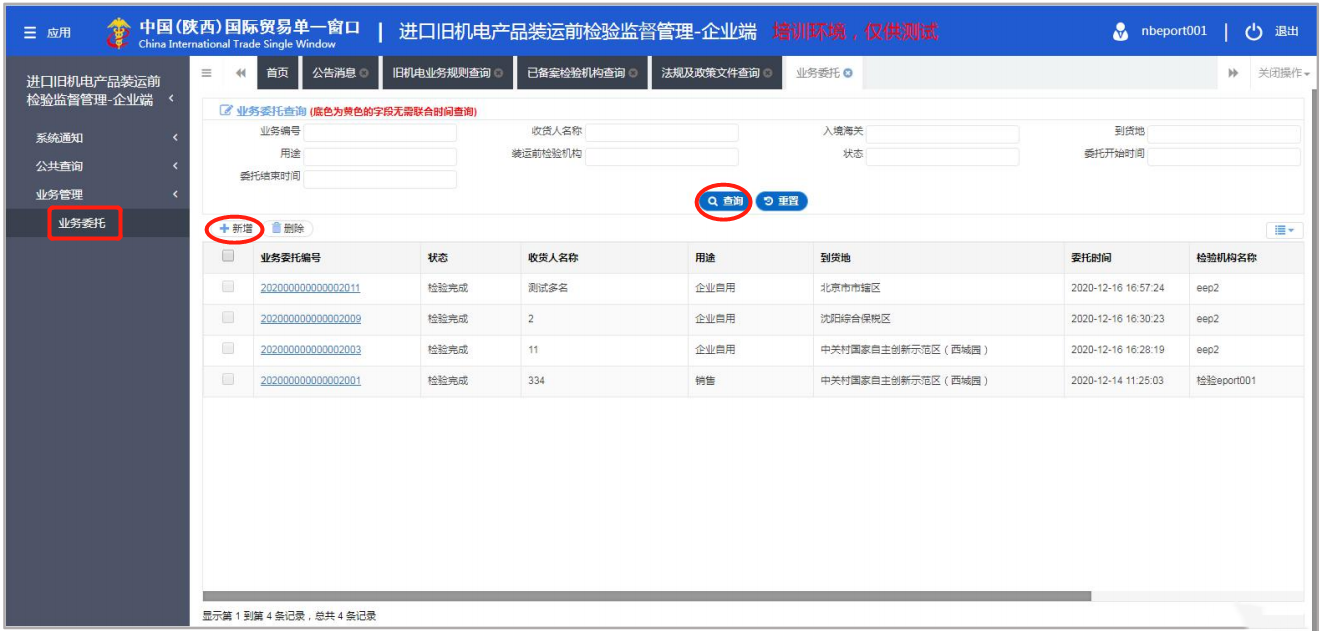Open link 202000000000002009
Viewport: 1321px width, 631px height.
point(310,319)
